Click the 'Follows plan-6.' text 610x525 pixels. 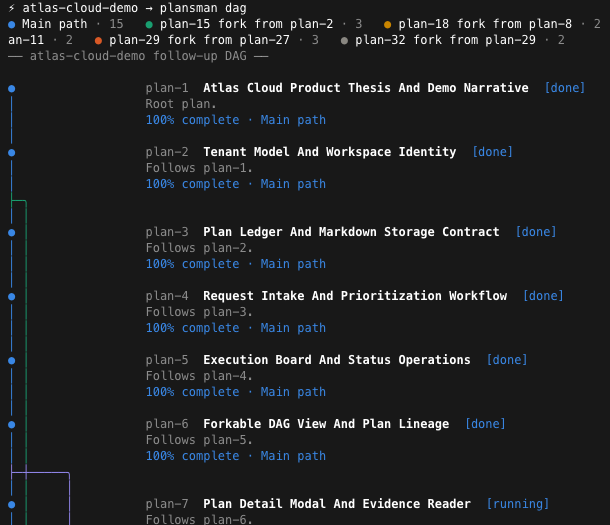(199, 520)
